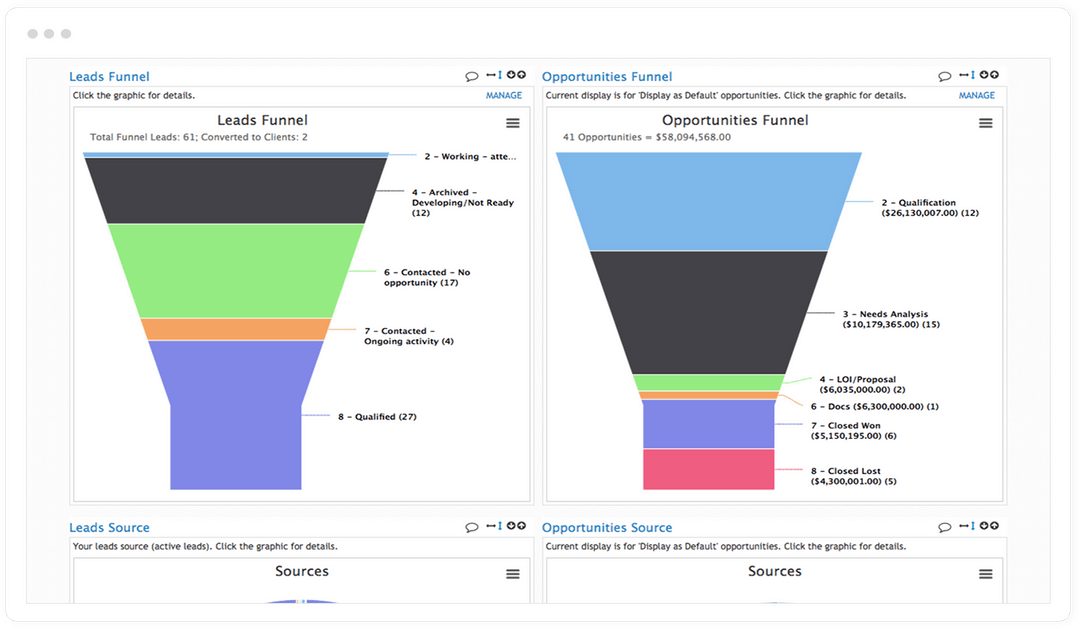Move the Opportunities Funnel panel up
The height and width of the screenshot is (629, 1080).
[x=995, y=74]
